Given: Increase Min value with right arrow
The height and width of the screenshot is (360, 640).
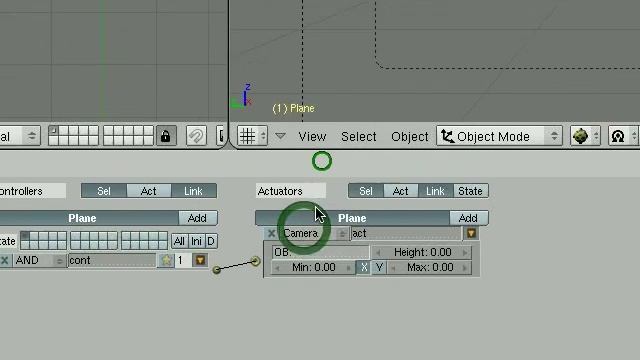Looking at the screenshot, I should click(x=349, y=268).
